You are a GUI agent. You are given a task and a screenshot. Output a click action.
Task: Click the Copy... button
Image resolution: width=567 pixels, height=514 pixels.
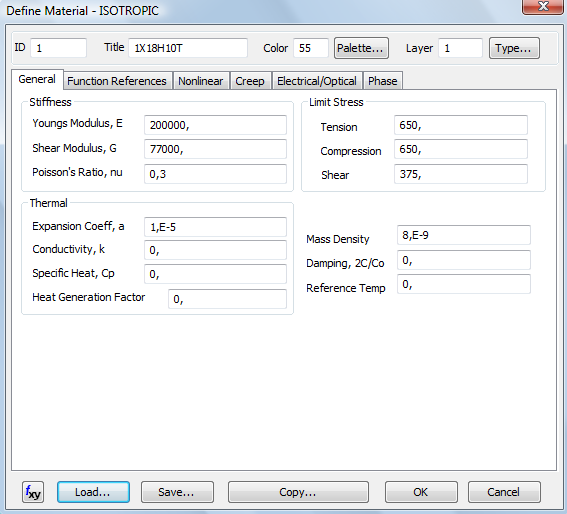pyautogui.click(x=298, y=492)
